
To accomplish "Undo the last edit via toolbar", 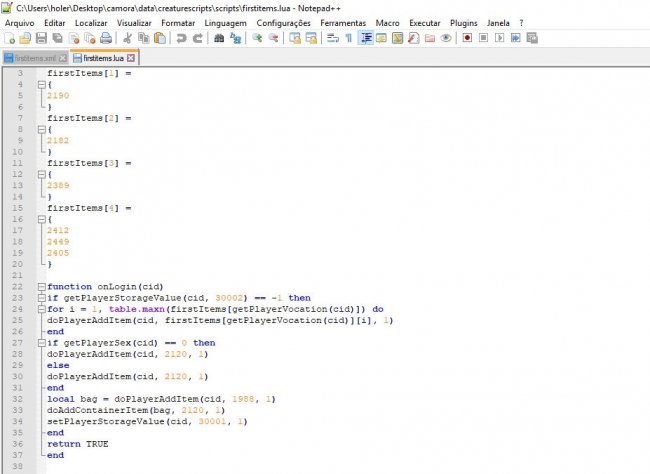I will pos(181,39).
